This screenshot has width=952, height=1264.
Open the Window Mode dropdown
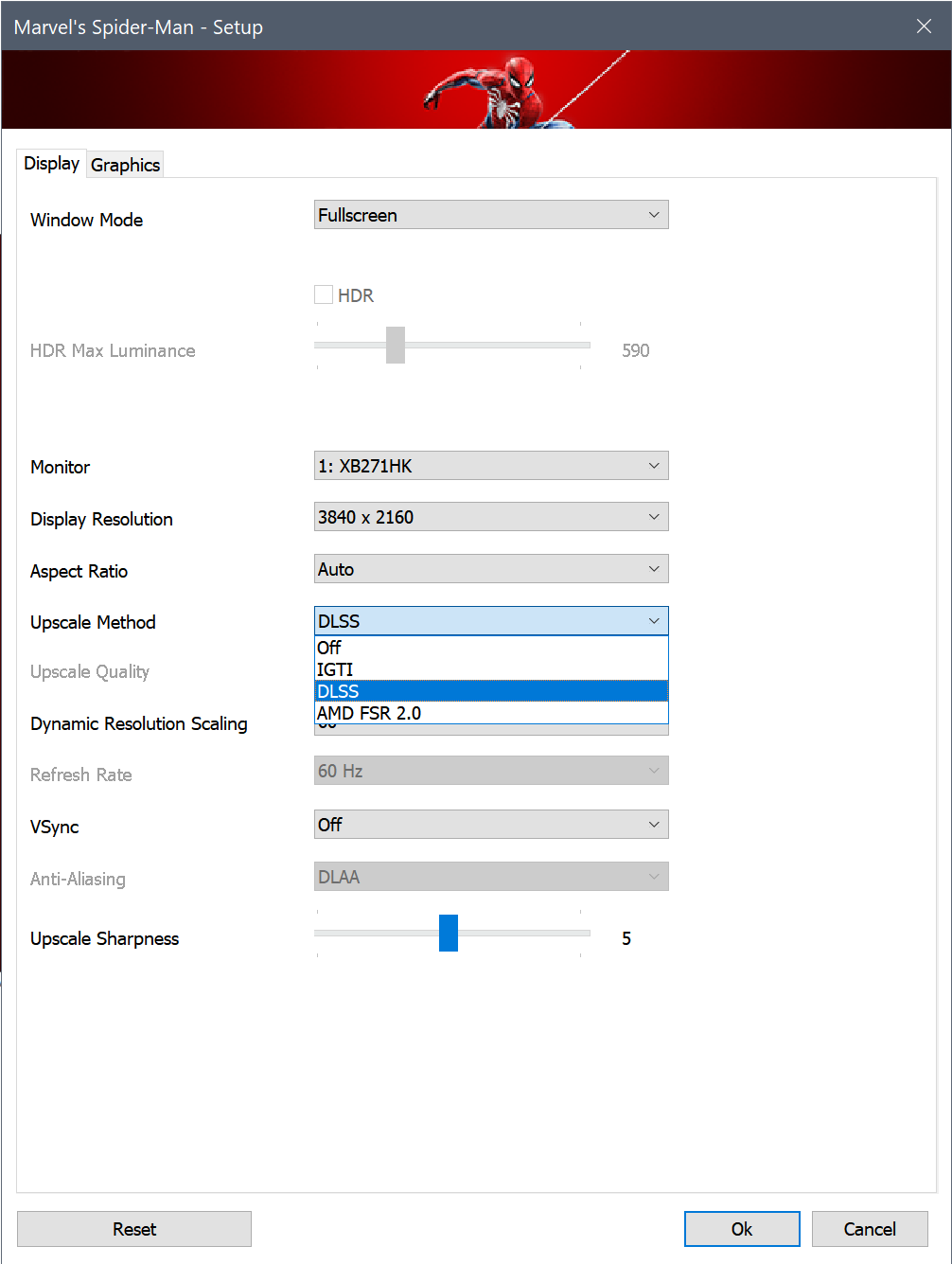tap(491, 215)
